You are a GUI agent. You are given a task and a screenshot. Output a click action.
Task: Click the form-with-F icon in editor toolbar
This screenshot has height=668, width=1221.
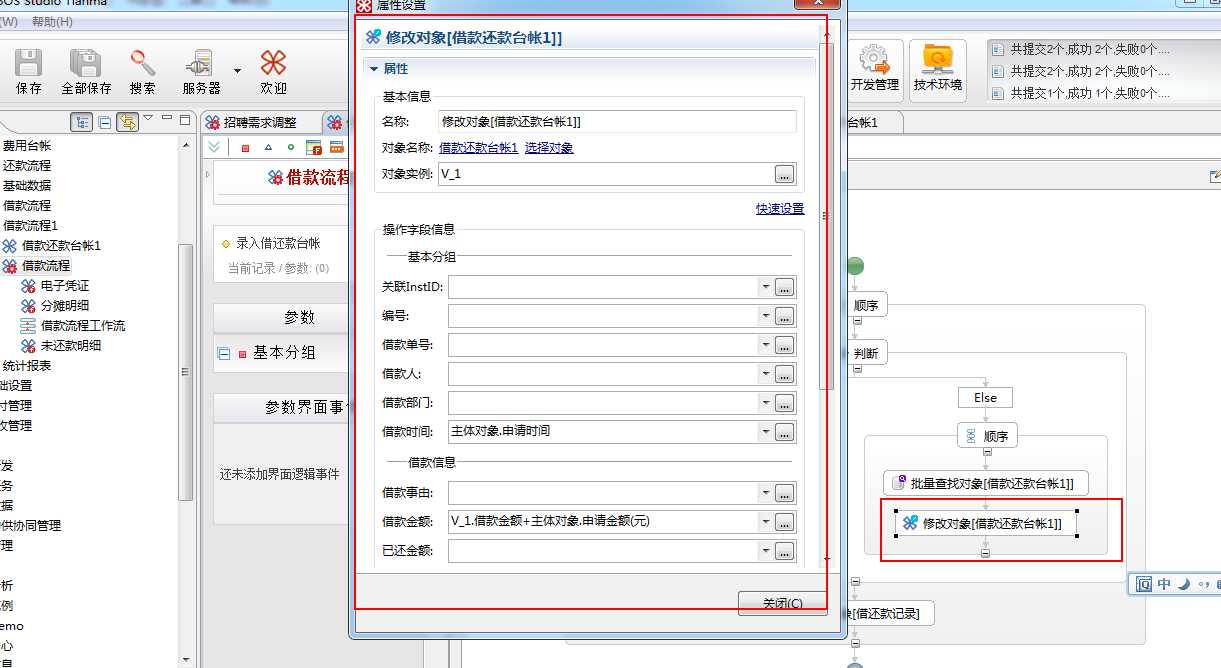(x=314, y=148)
